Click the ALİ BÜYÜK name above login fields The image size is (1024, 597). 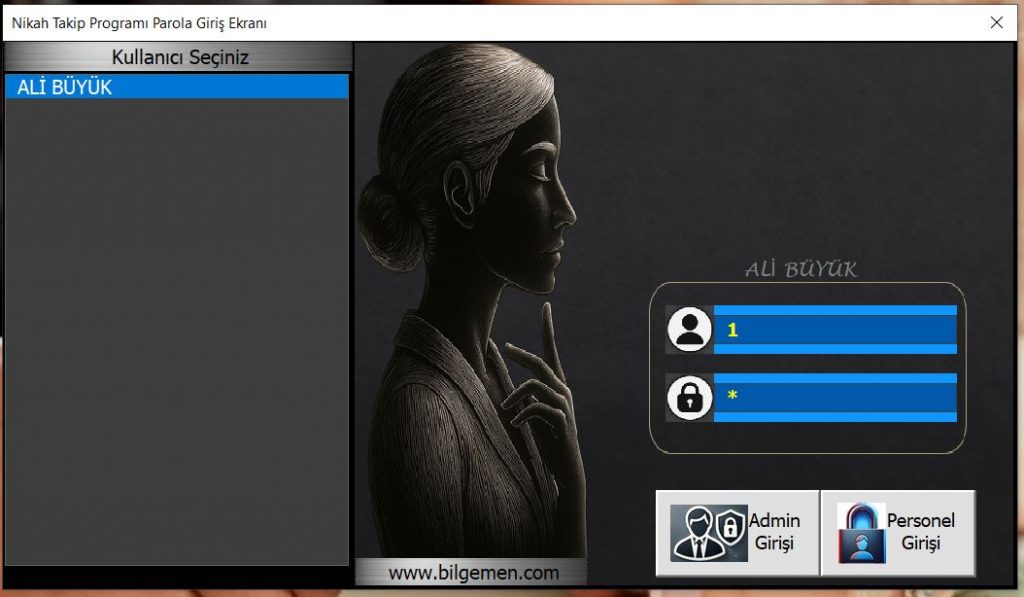[800, 269]
